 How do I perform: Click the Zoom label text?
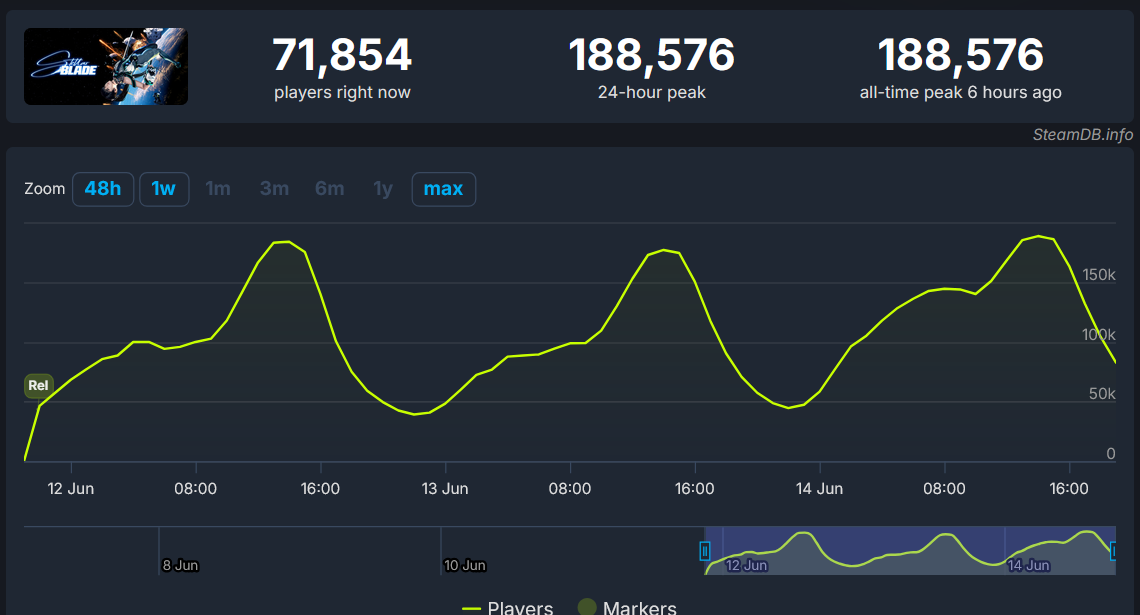(44, 189)
